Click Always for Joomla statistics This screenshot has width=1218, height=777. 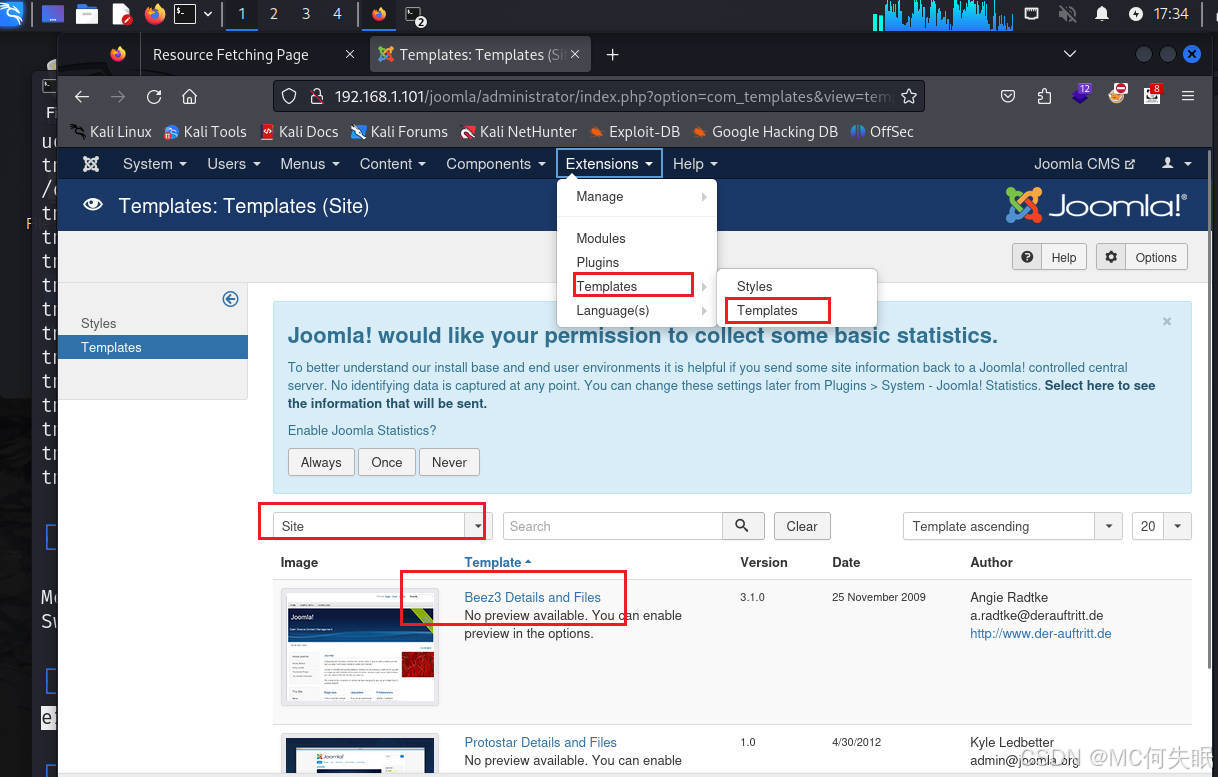[x=321, y=462]
